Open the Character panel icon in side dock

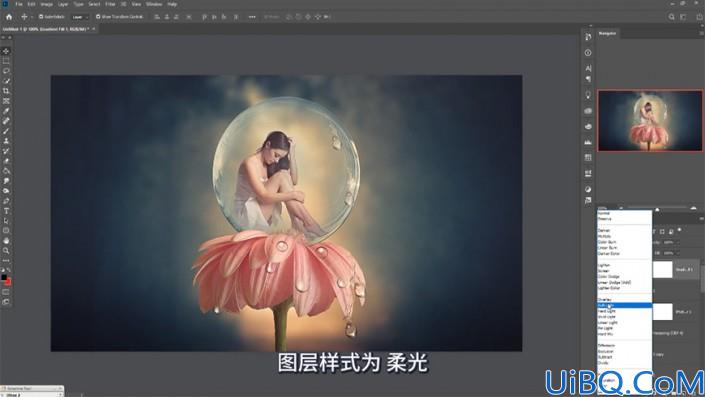588,68
